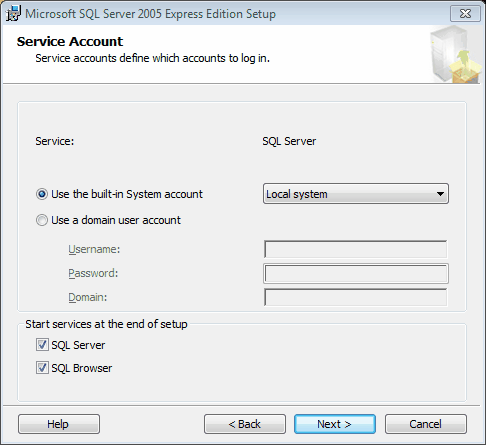The image size is (486, 445).
Task: Click the Domain input field
Action: pyautogui.click(x=355, y=297)
